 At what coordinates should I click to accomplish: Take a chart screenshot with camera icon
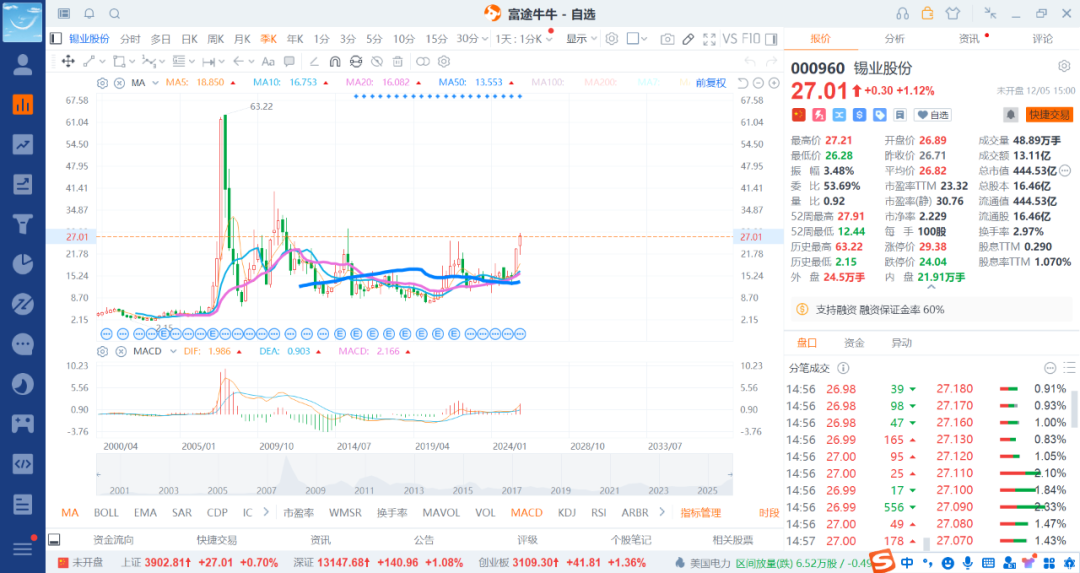pos(667,39)
